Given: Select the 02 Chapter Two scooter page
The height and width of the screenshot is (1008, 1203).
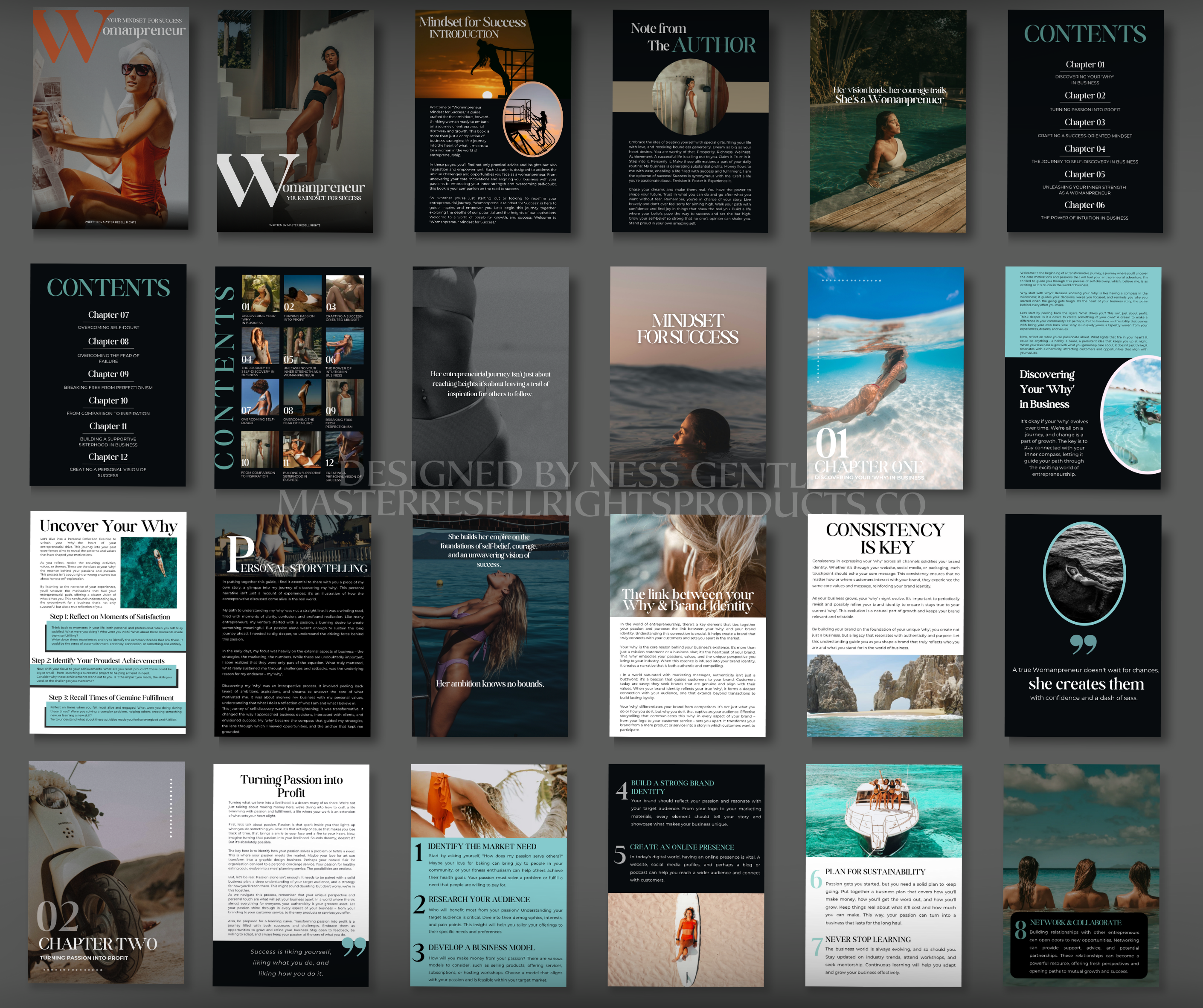Looking at the screenshot, I should [107, 872].
